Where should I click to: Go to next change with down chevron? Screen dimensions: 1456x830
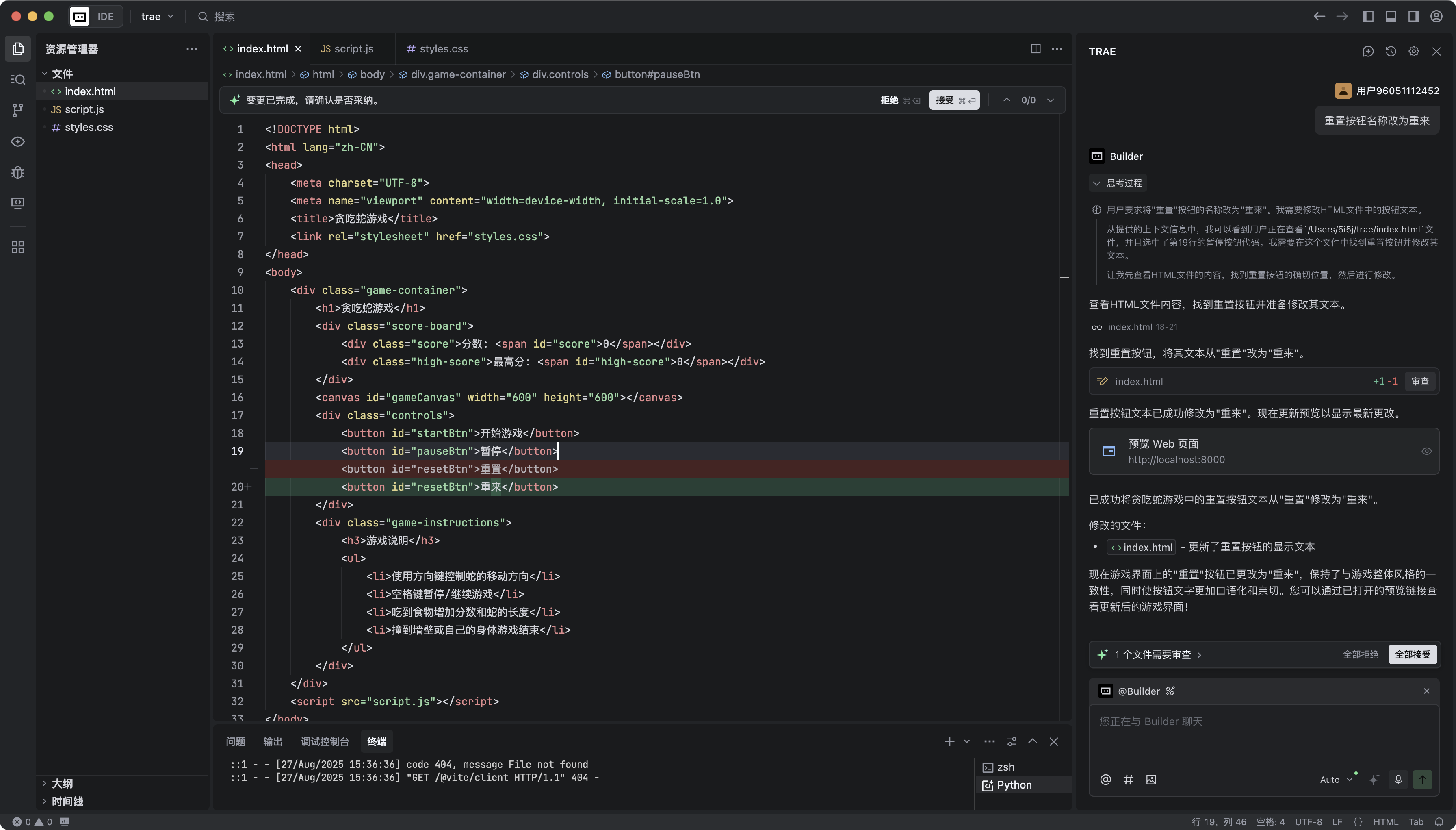point(1051,100)
